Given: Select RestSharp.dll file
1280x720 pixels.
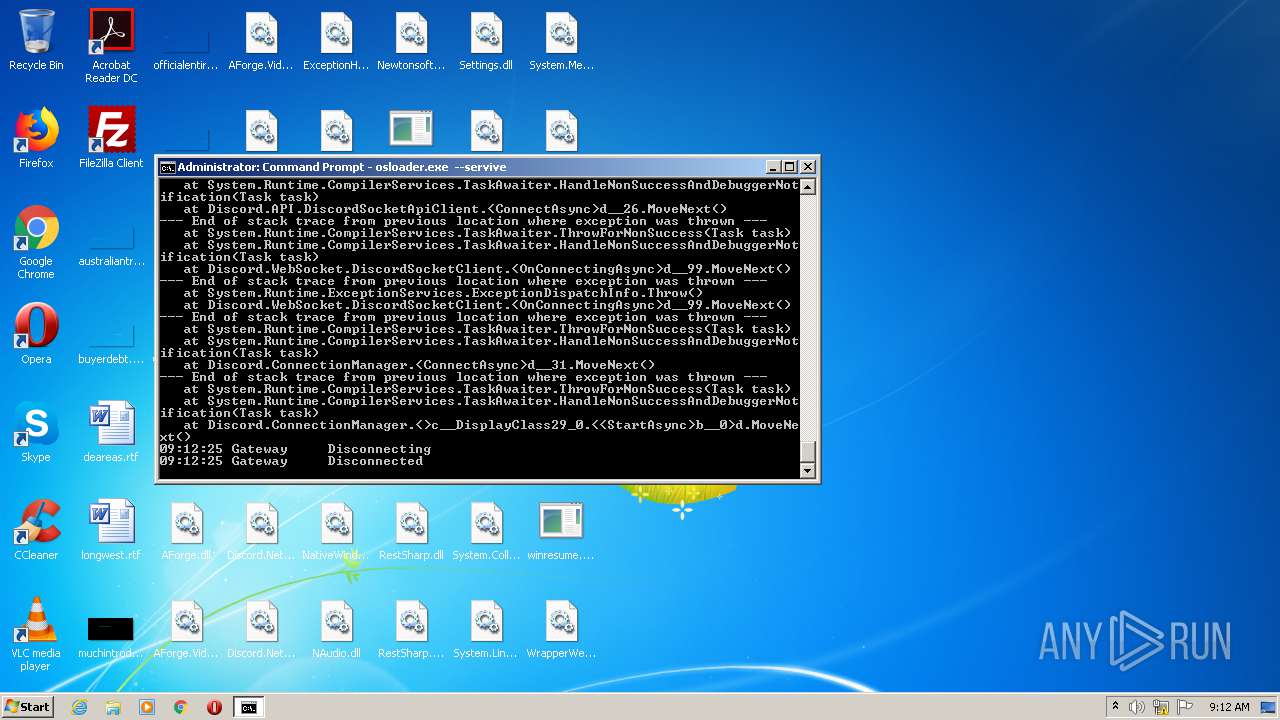Looking at the screenshot, I should point(411,531).
